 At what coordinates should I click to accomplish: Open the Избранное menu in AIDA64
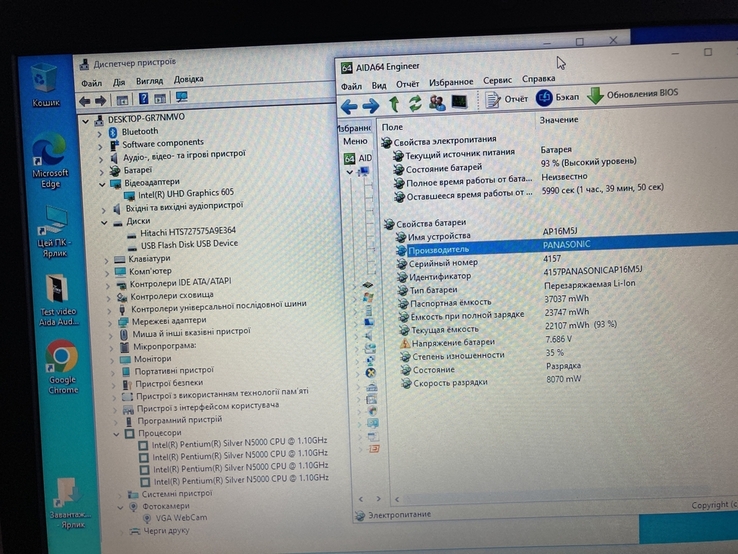point(451,82)
